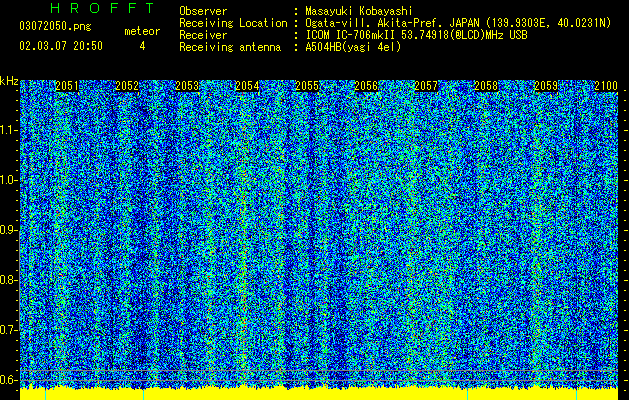Click the meteor label
629x400 pixels.
point(142,31)
